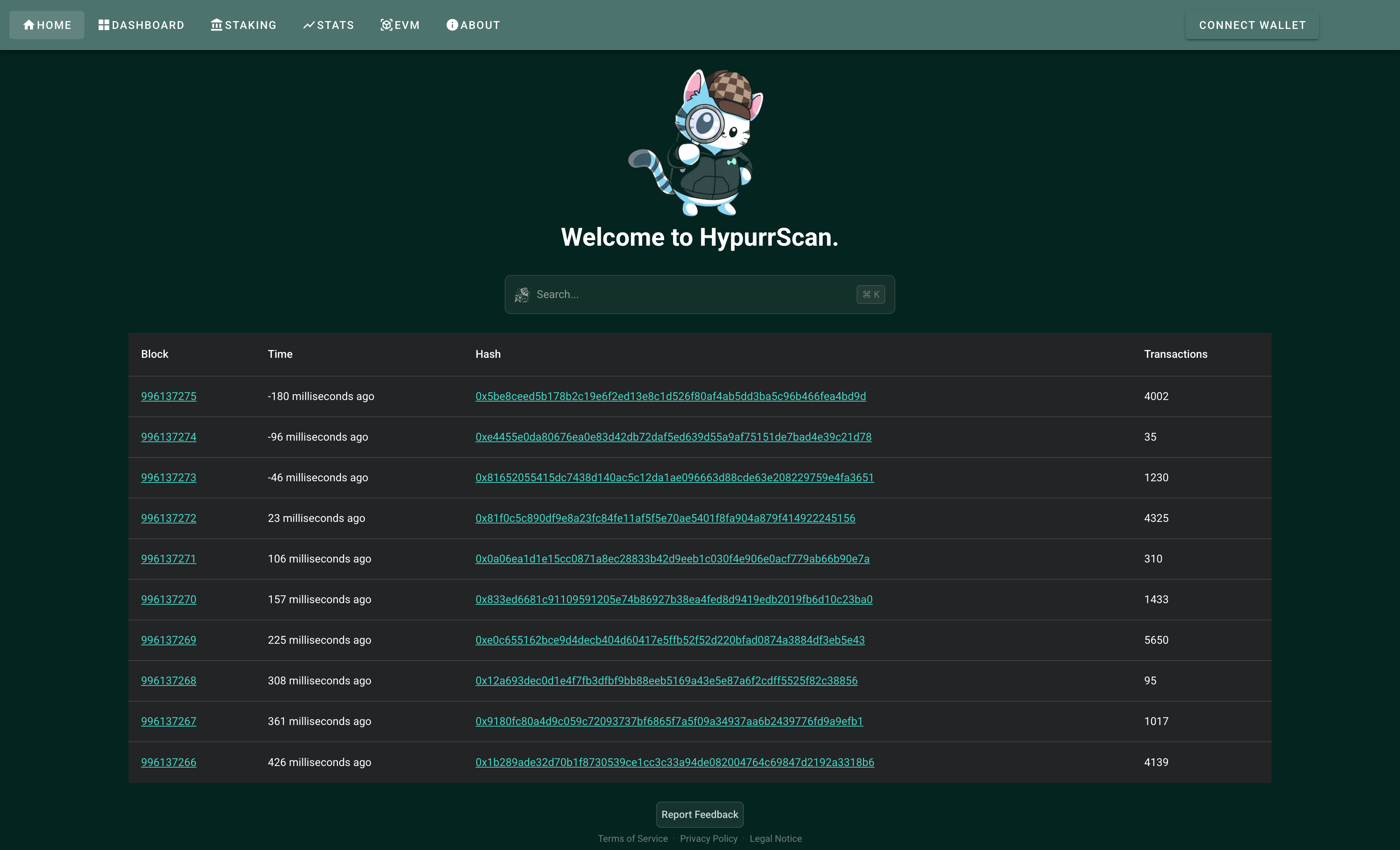The image size is (1400, 850).
Task: Open hash link starting 0x833ed6681c
Action: [674, 600]
